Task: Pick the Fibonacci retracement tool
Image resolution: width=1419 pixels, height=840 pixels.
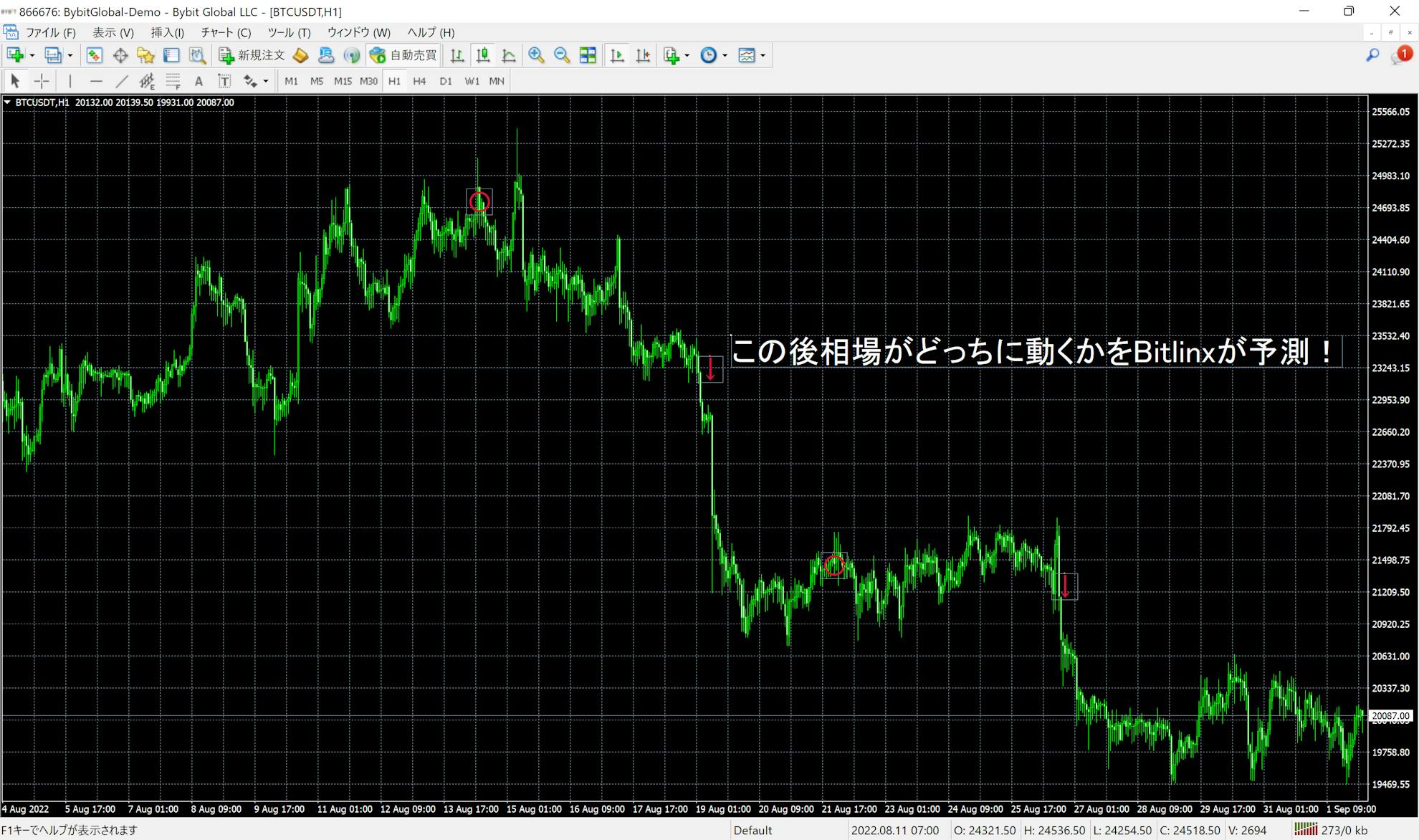Action: pos(173,81)
